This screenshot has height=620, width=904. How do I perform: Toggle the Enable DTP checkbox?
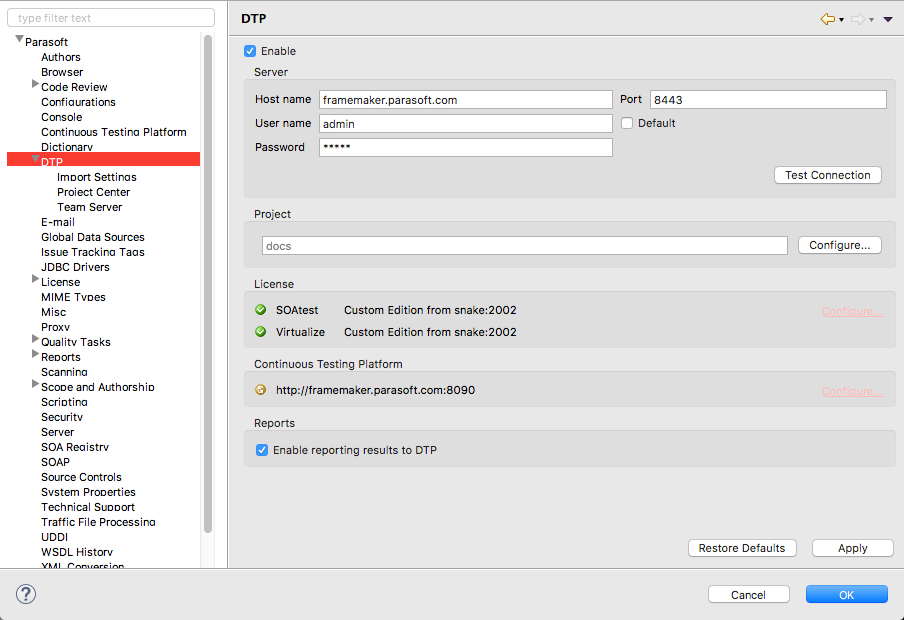pos(250,51)
